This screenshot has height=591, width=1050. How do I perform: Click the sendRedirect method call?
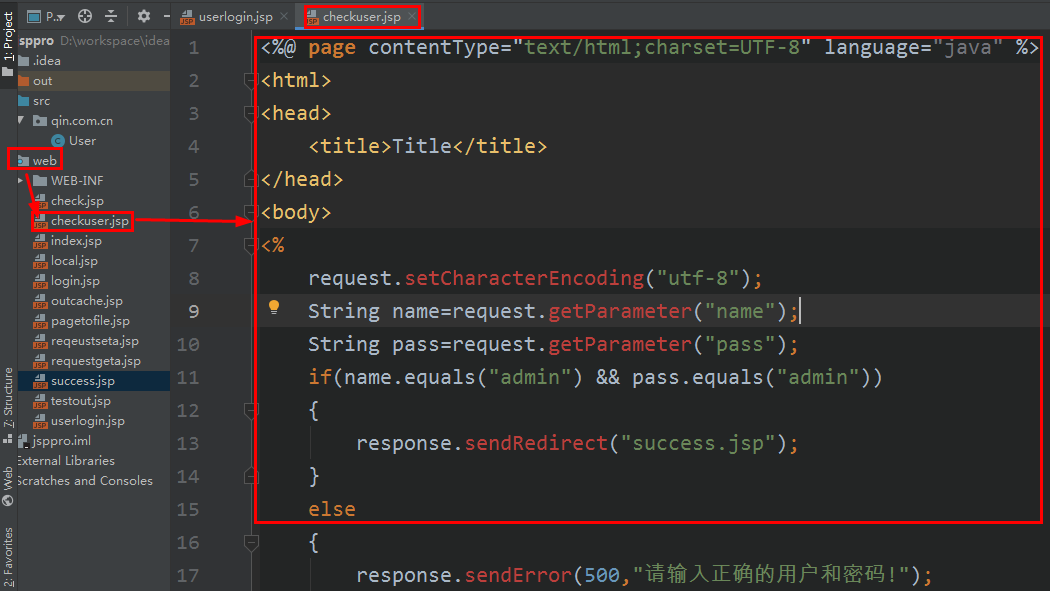point(536,444)
